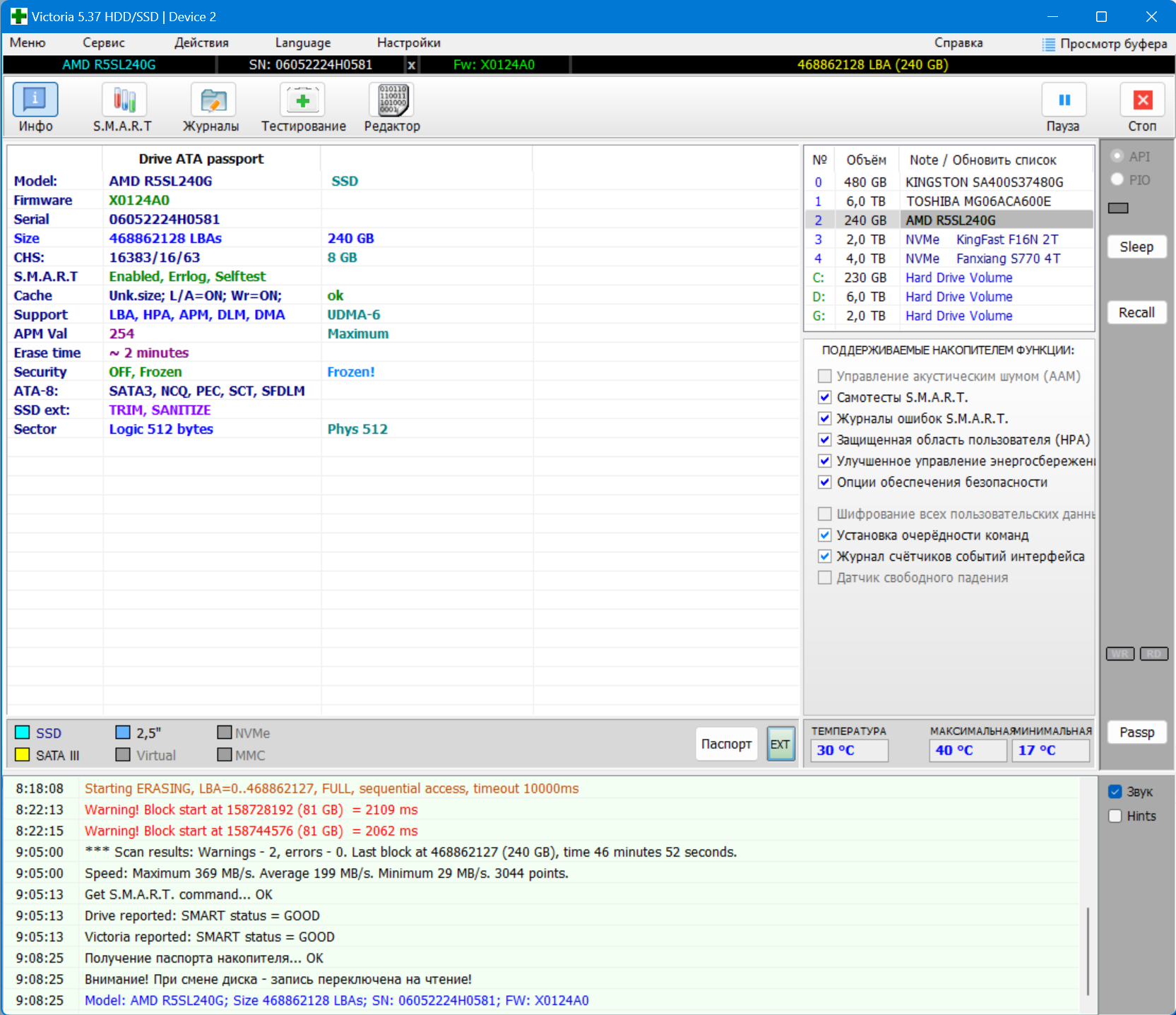Select G: Hard Drive Volume row
The width and height of the screenshot is (1176, 1015).
click(949, 316)
